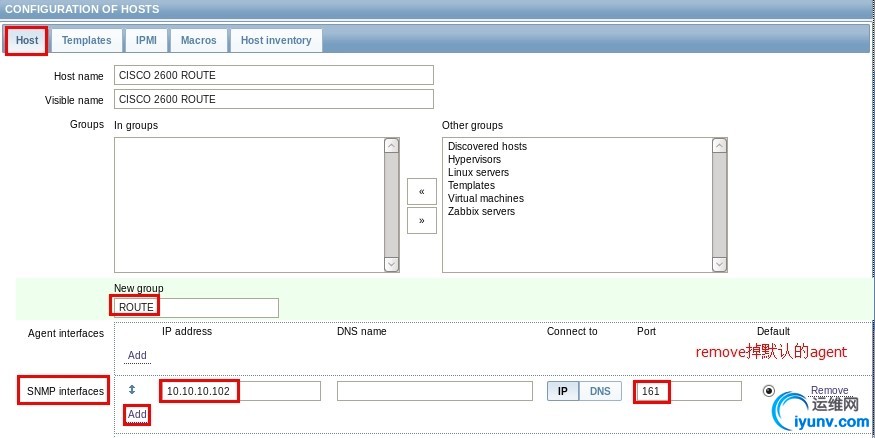Screen dimensions: 875x438
Task: Move selected group into In groups («)
Action: (421, 191)
